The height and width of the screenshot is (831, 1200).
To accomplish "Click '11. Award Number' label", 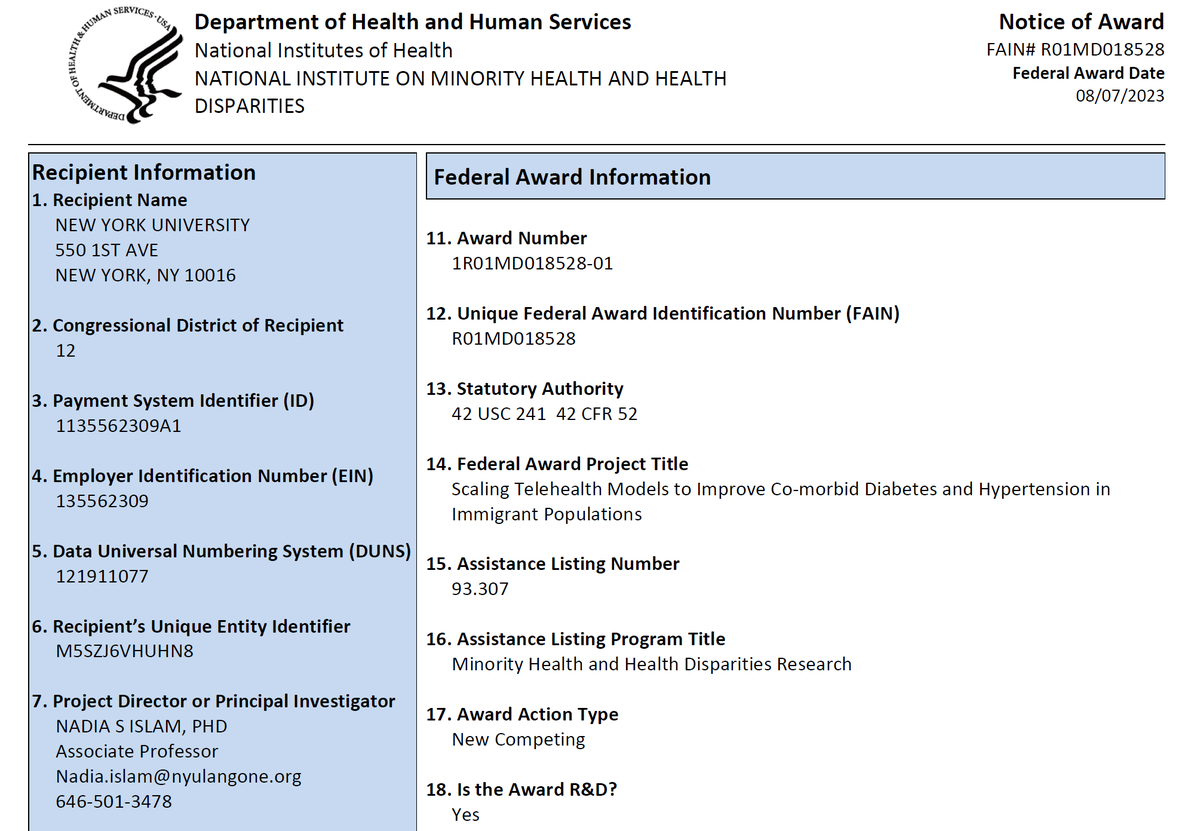I will click(507, 238).
